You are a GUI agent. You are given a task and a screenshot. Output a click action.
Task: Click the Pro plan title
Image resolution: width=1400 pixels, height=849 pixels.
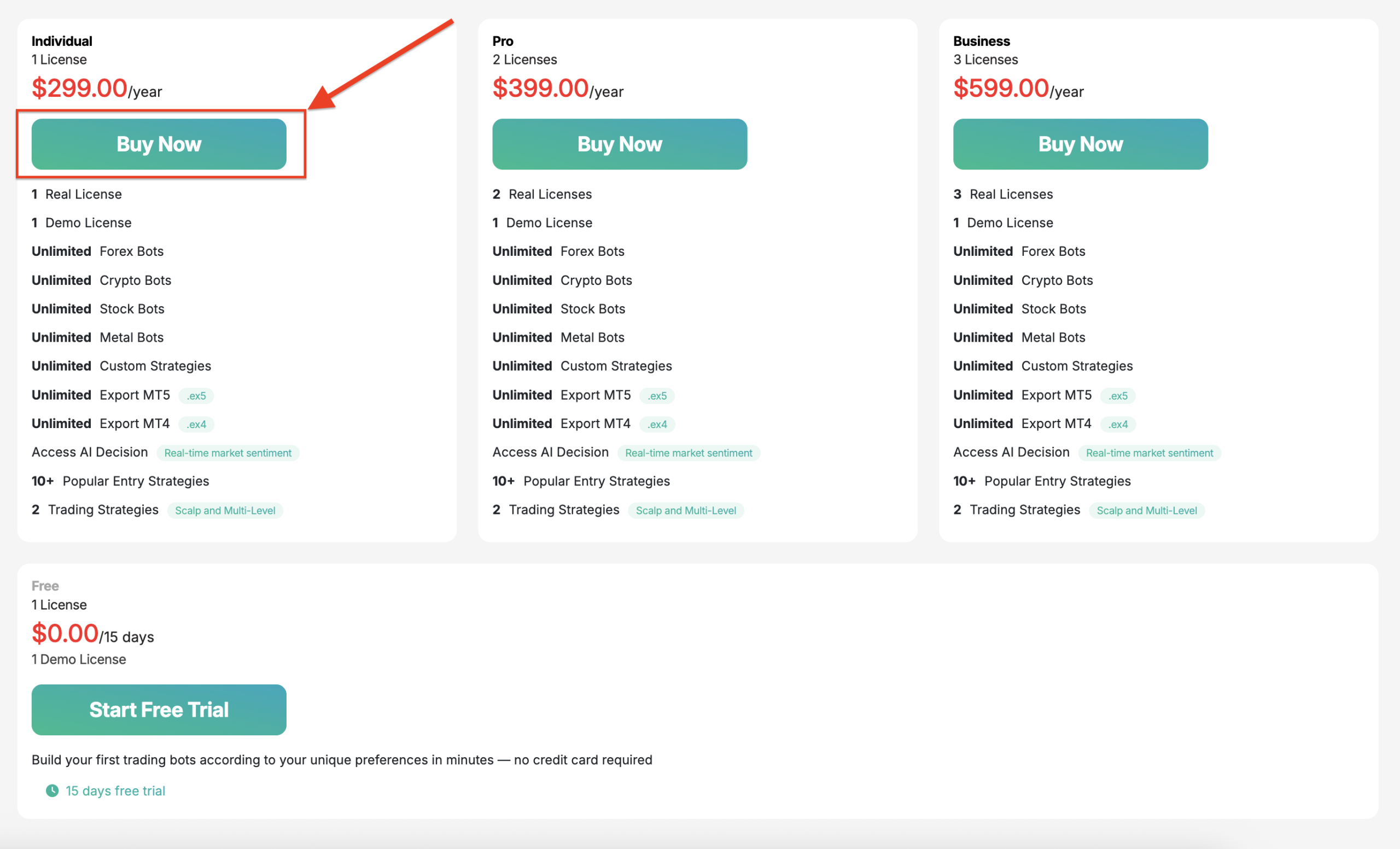coord(502,41)
